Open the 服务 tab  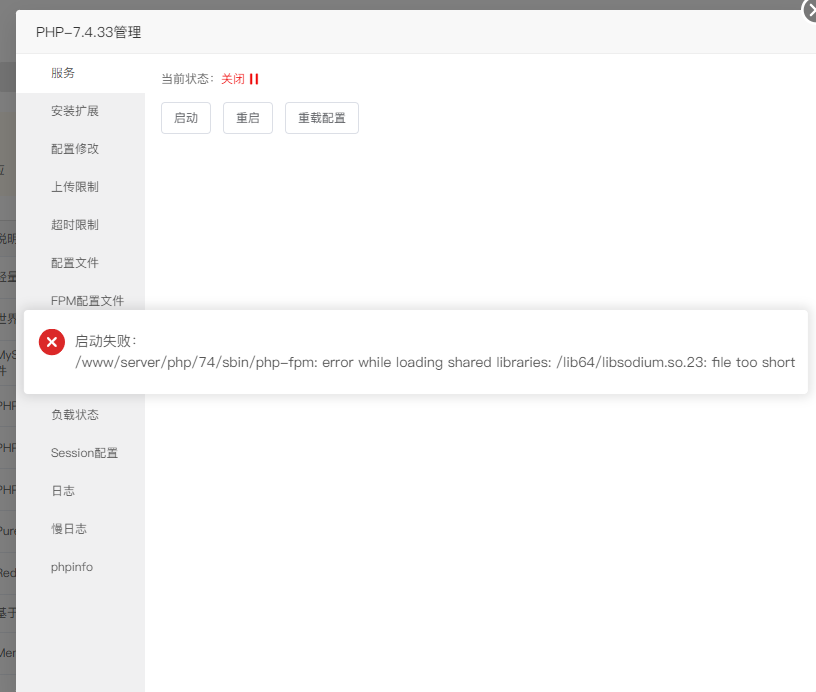point(81,73)
